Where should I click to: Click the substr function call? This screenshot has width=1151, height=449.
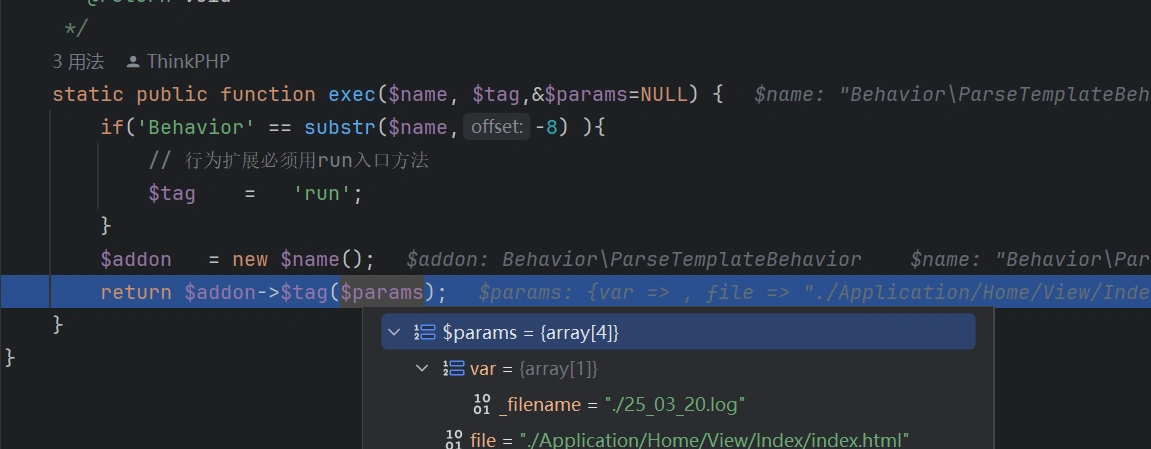(334, 127)
